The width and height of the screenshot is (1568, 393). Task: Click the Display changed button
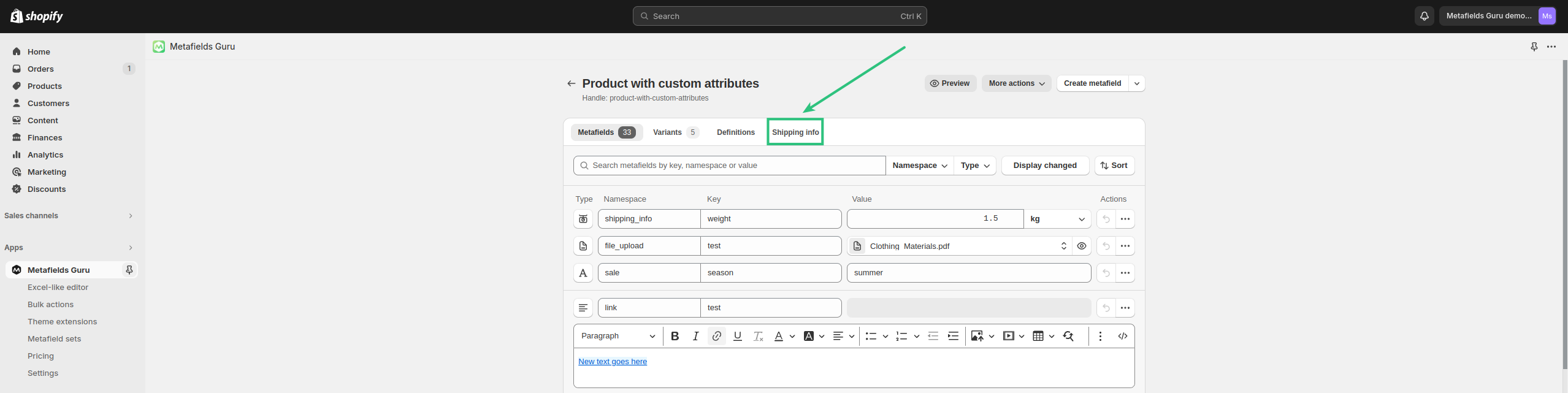(1045, 166)
